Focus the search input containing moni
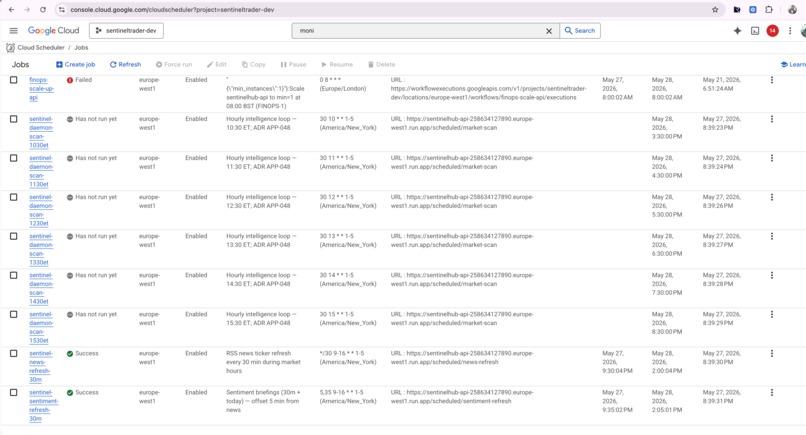Image resolution: width=806 pixels, height=435 pixels. 419,31
